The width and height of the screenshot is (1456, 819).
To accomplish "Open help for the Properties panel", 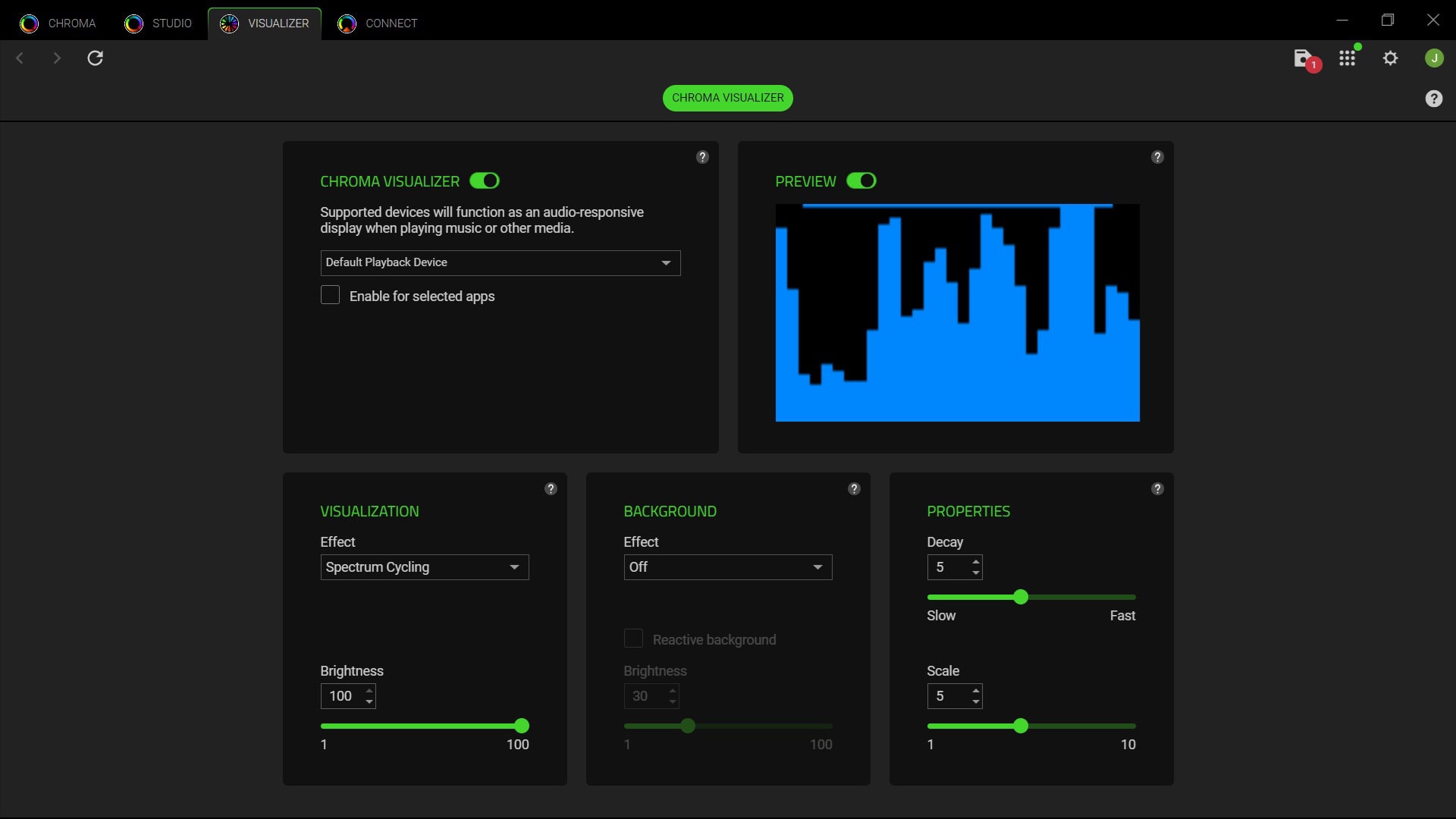I will (x=1157, y=489).
